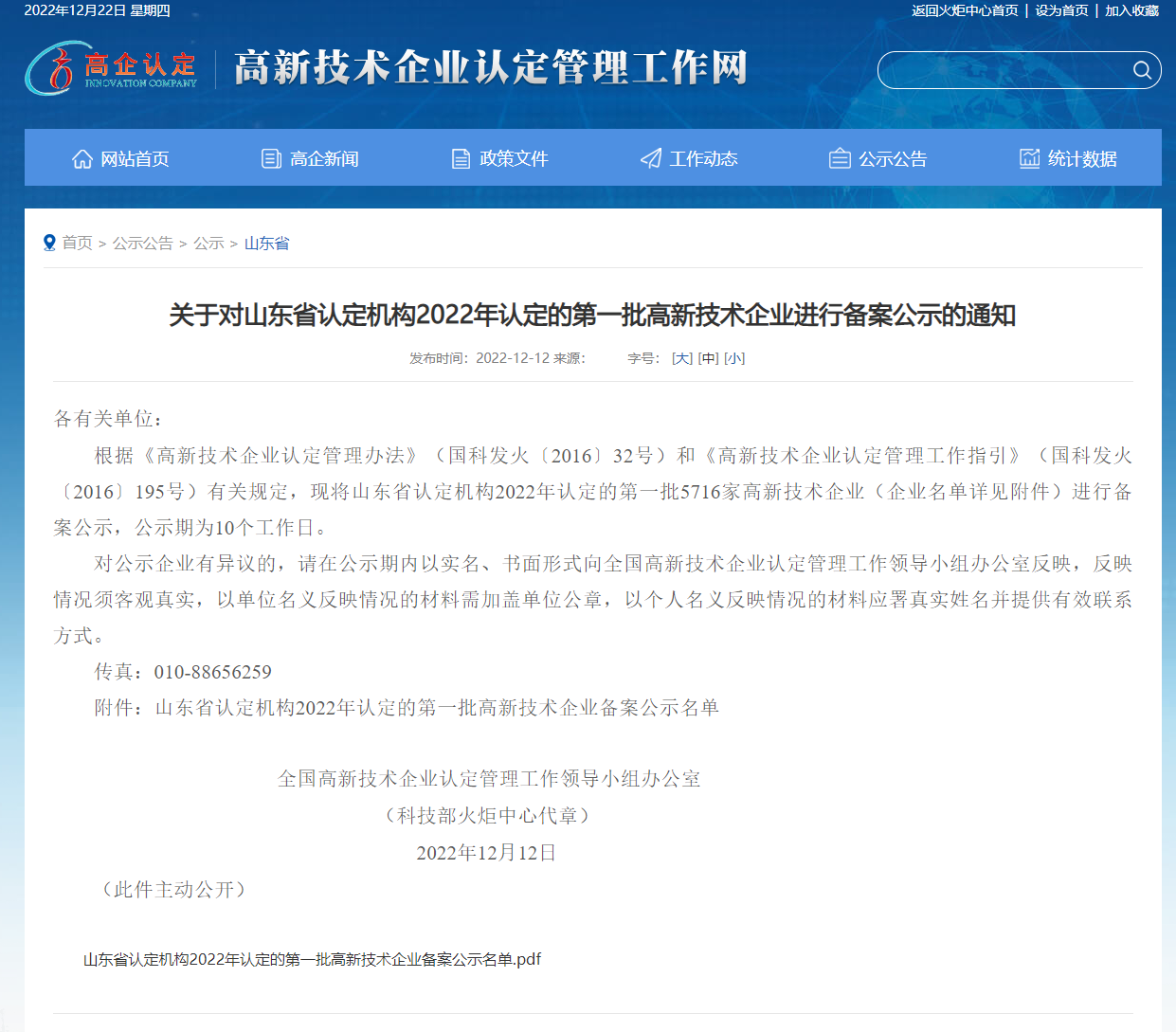Open the 山东省认定机构2022年 pdf attachment

312,959
